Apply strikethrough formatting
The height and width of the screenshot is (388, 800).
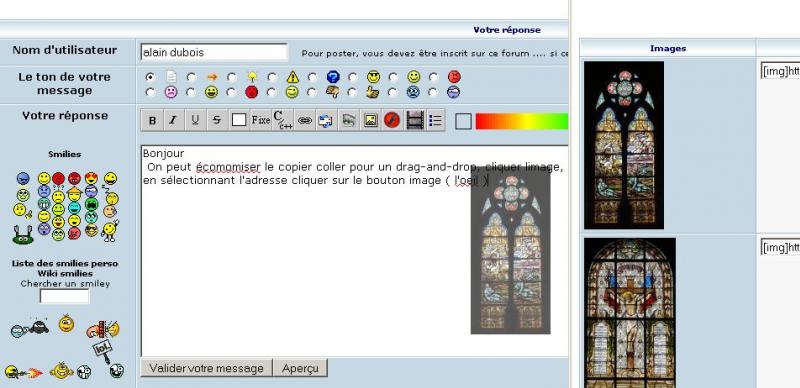point(217,120)
